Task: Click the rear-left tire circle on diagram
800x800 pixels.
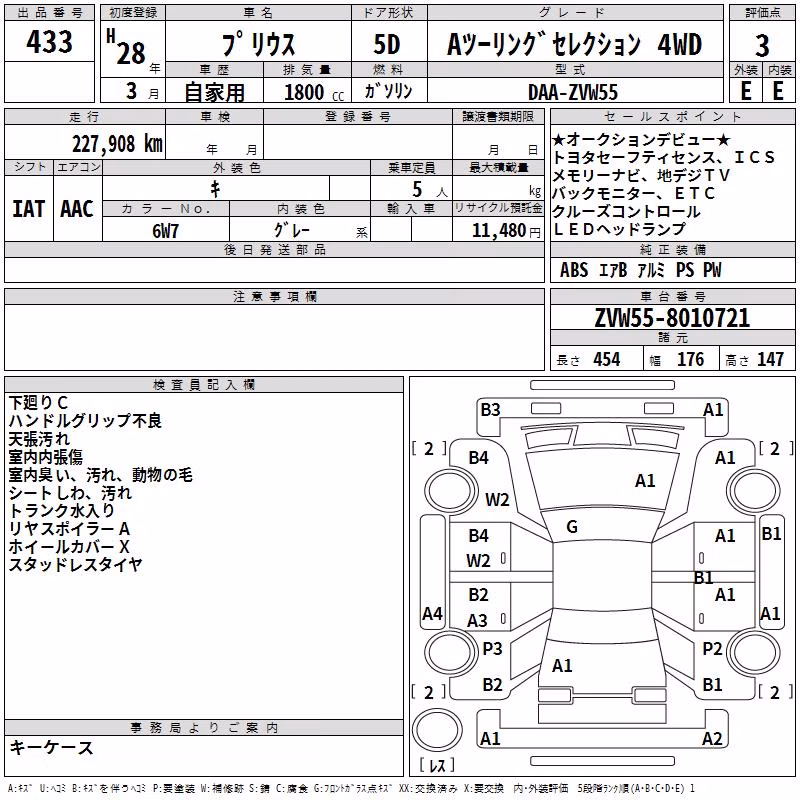Action: (449, 652)
